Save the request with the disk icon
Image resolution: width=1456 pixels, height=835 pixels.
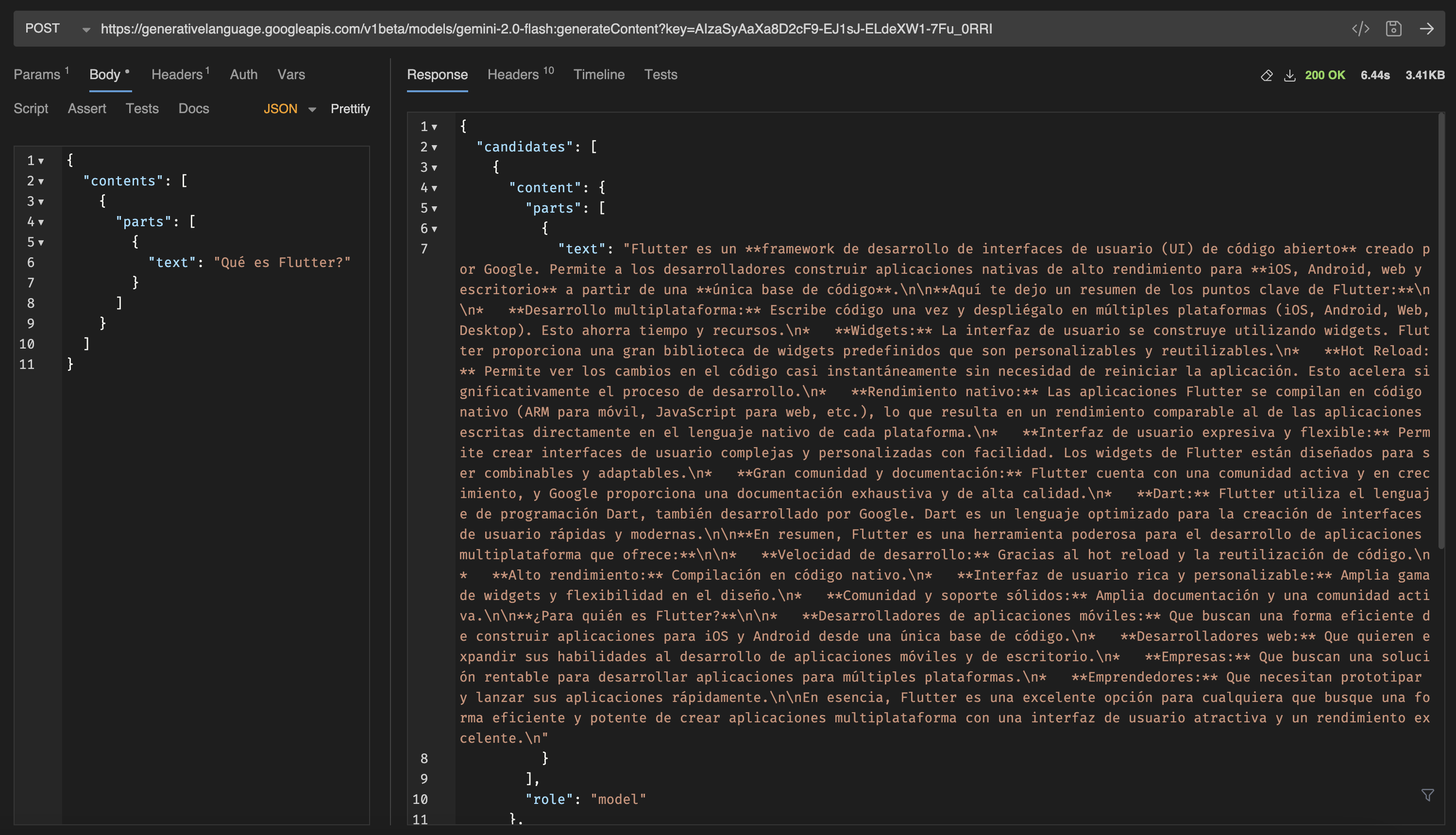click(x=1393, y=29)
